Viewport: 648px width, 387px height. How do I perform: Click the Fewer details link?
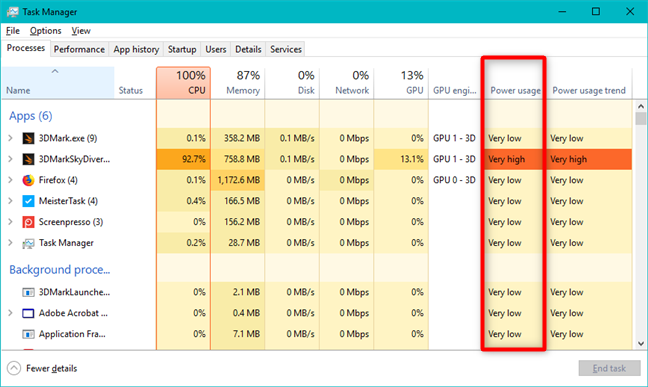[51, 368]
